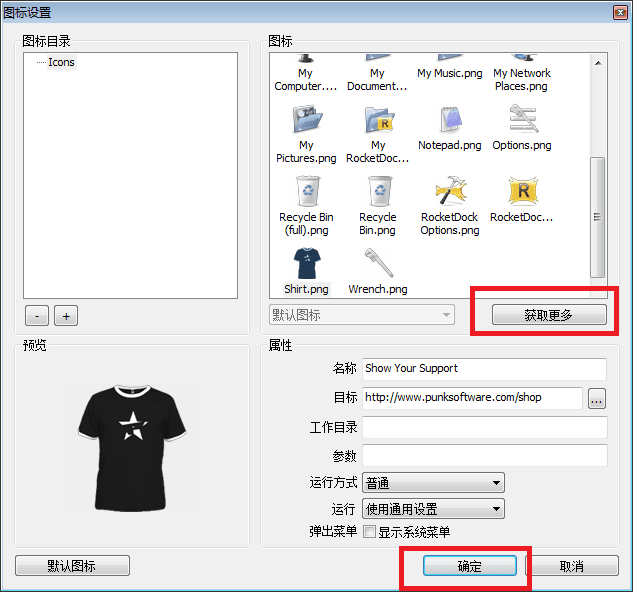Click the My Computer icon label
The width and height of the screenshot is (633, 592).
coord(306,80)
